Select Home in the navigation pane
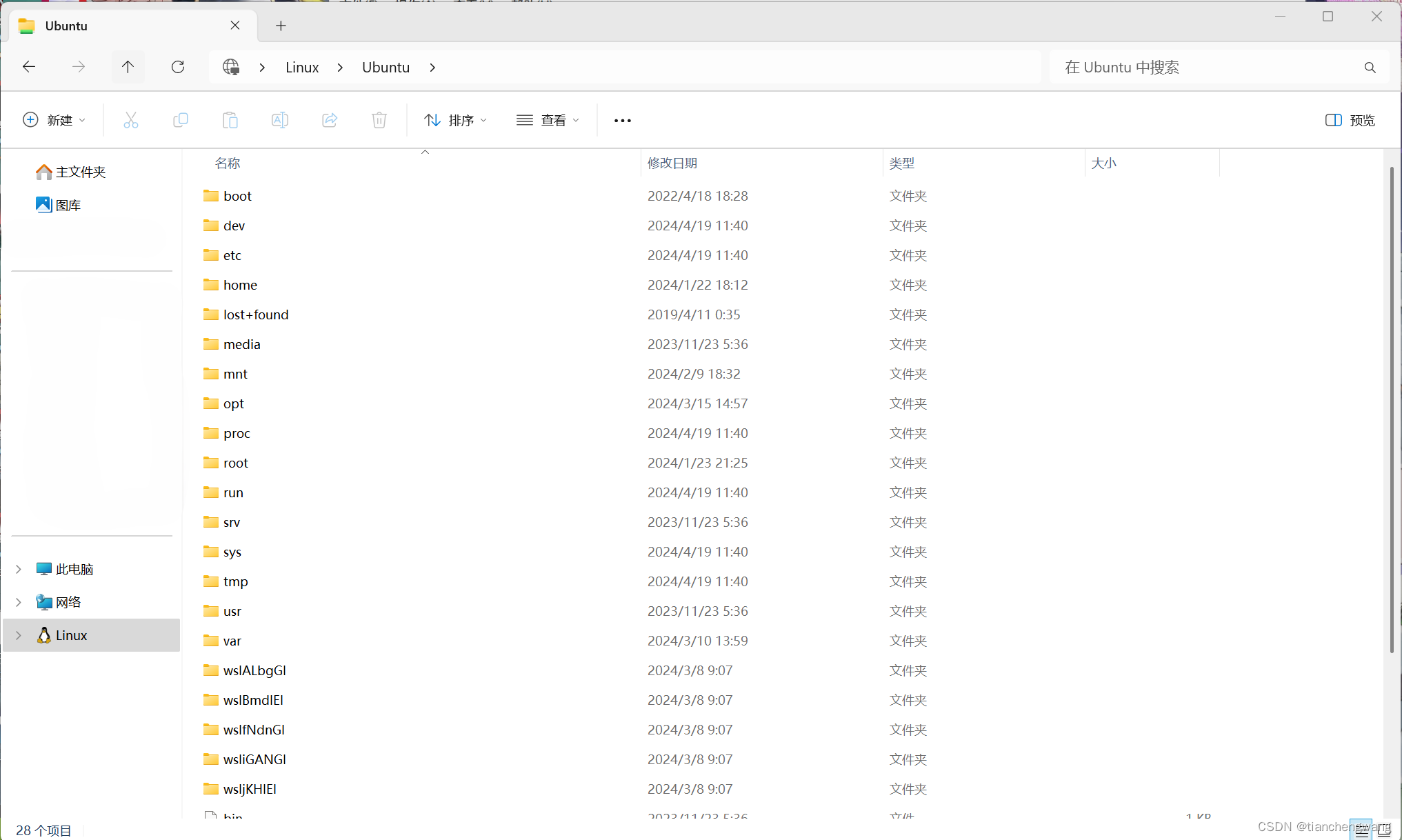This screenshot has height=840, width=1402. 71,172
